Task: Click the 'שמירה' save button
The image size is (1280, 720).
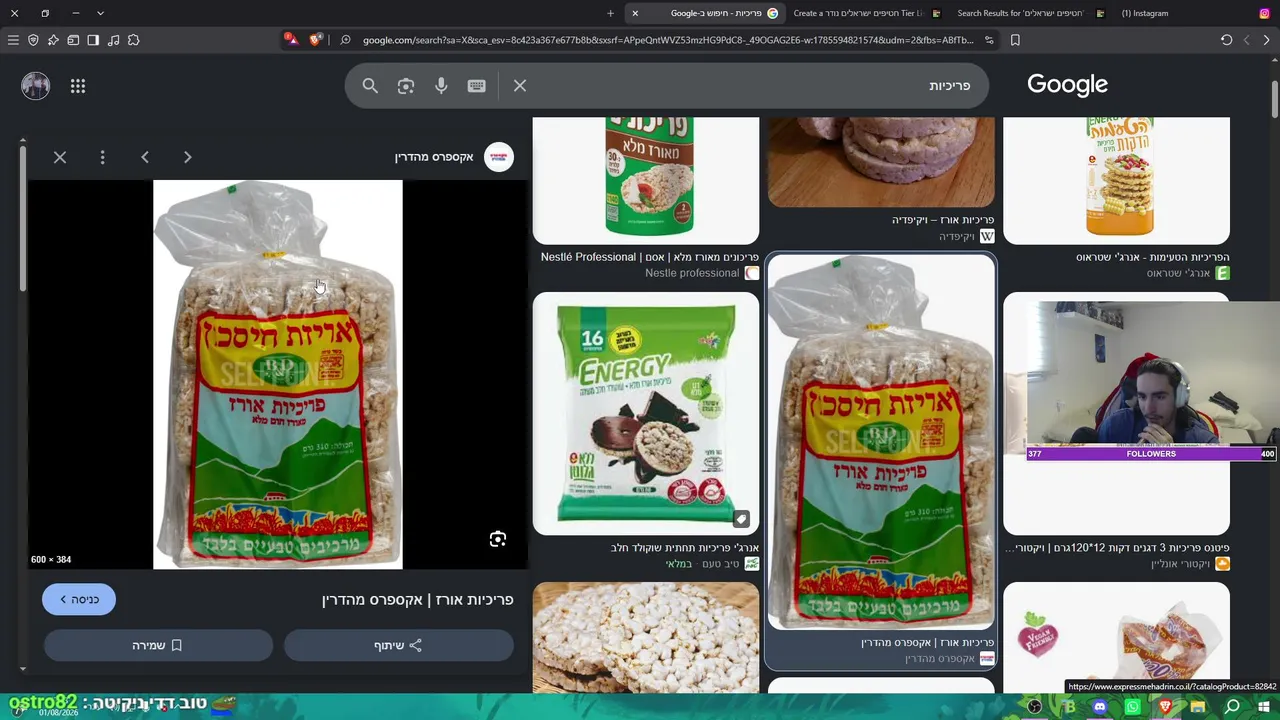Action: click(158, 645)
